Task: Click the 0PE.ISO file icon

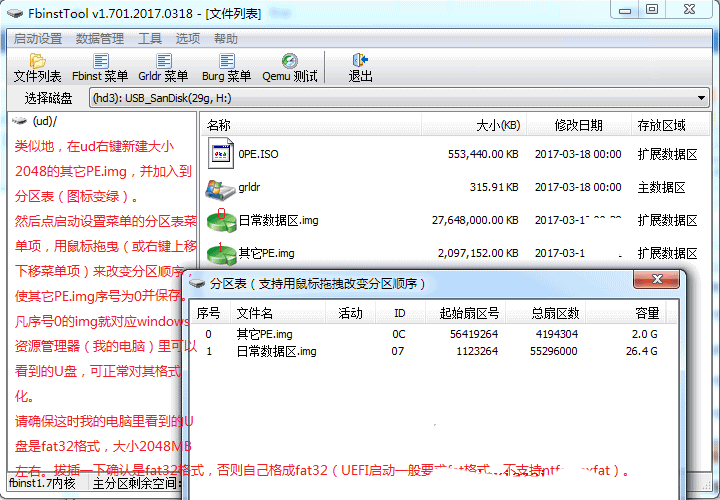Action: pyautogui.click(x=220, y=153)
